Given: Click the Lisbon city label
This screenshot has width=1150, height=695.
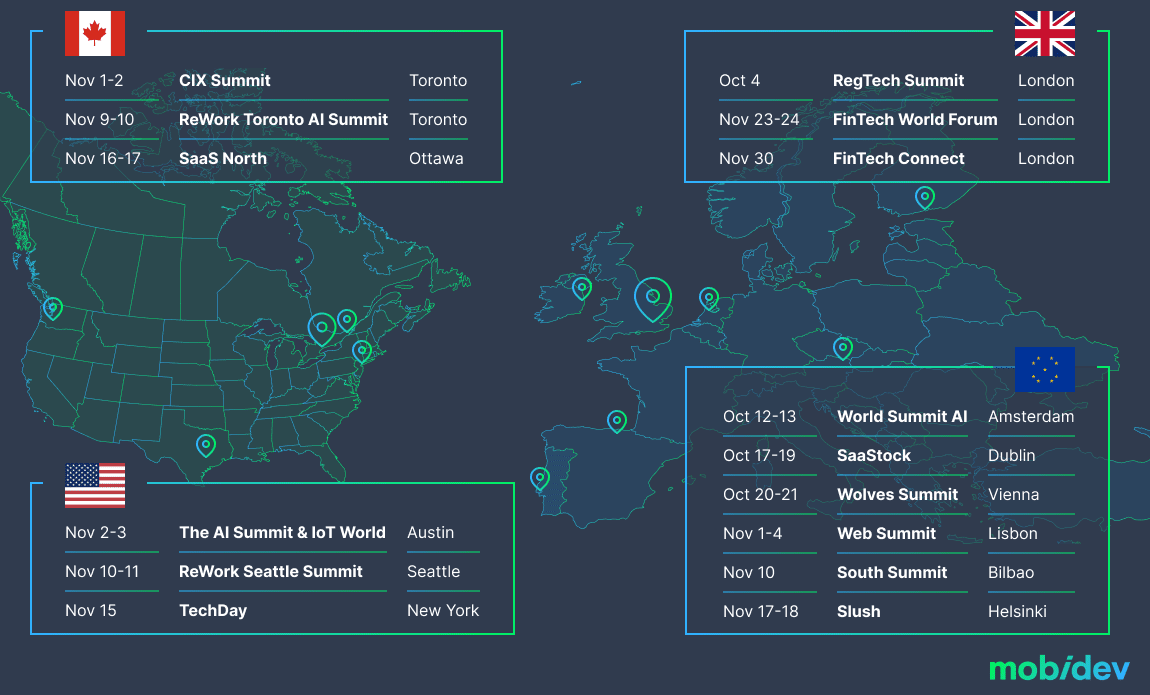Looking at the screenshot, I should pyautogui.click(x=1012, y=533).
